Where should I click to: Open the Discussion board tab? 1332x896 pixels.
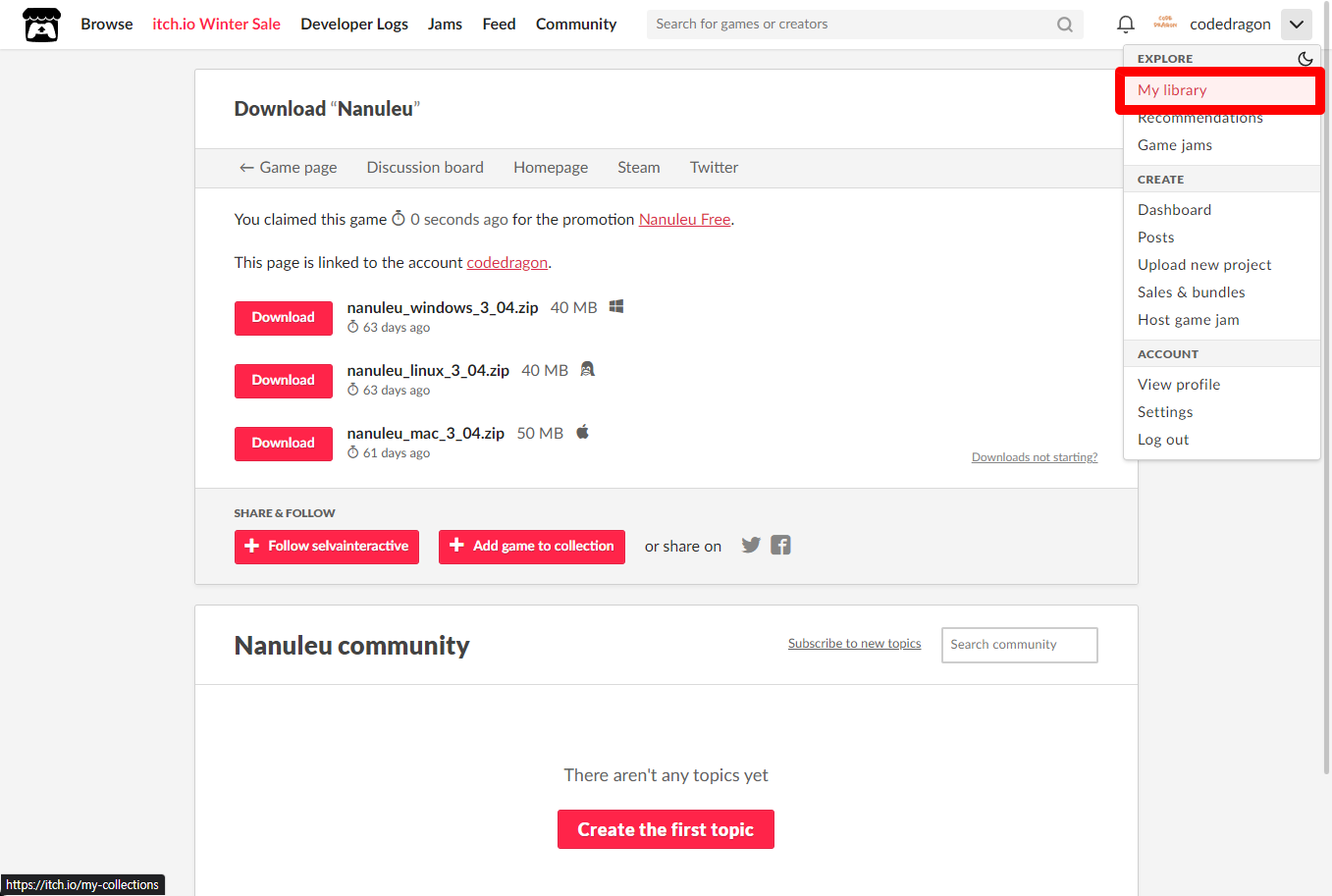point(425,168)
